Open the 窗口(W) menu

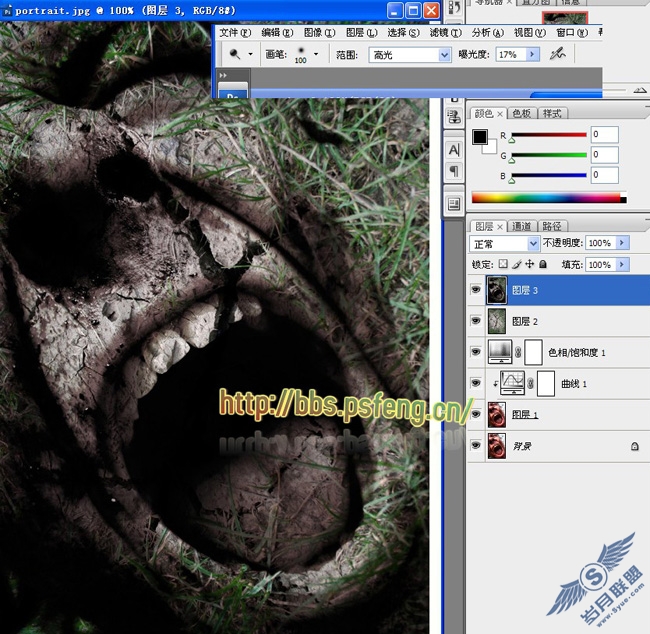click(572, 32)
